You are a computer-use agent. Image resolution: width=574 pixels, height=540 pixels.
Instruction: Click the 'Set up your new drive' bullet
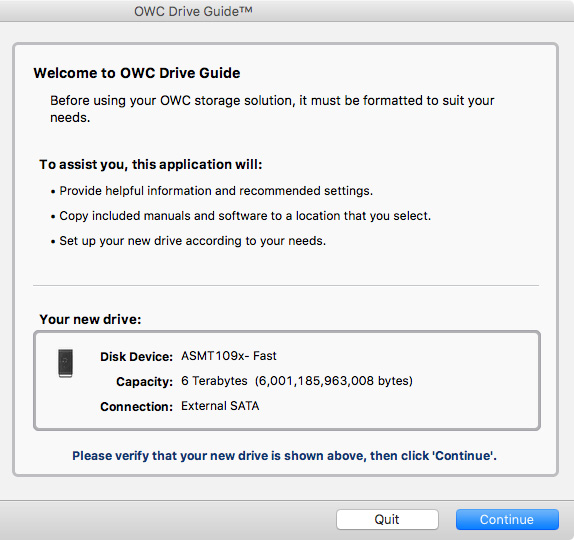(188, 241)
